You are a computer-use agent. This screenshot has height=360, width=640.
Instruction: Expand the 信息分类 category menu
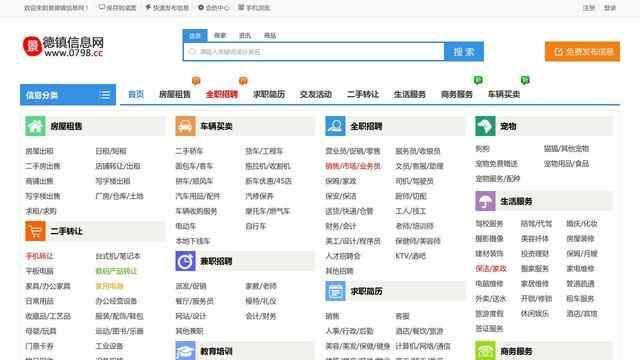point(68,95)
